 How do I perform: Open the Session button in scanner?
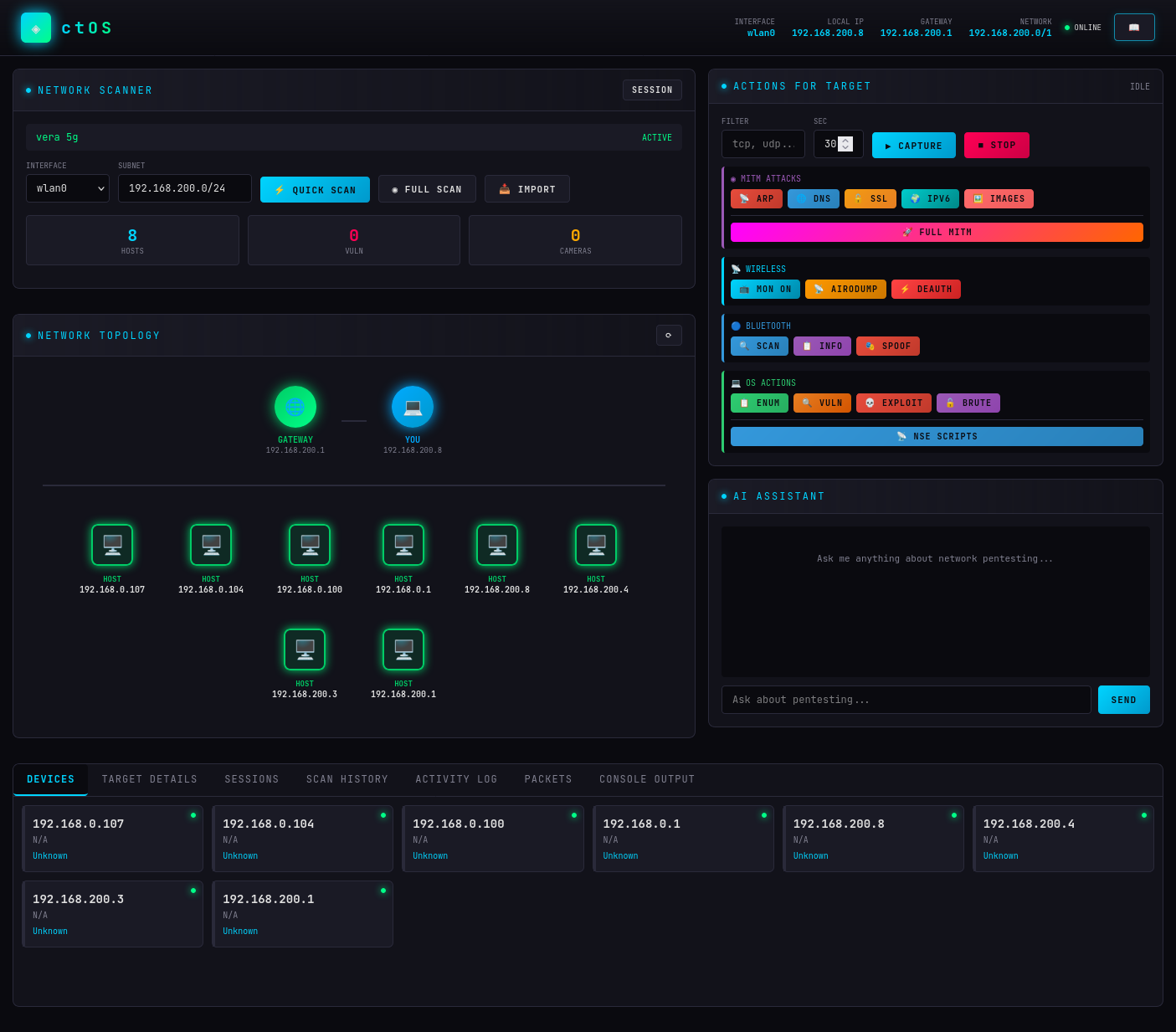[x=652, y=90]
